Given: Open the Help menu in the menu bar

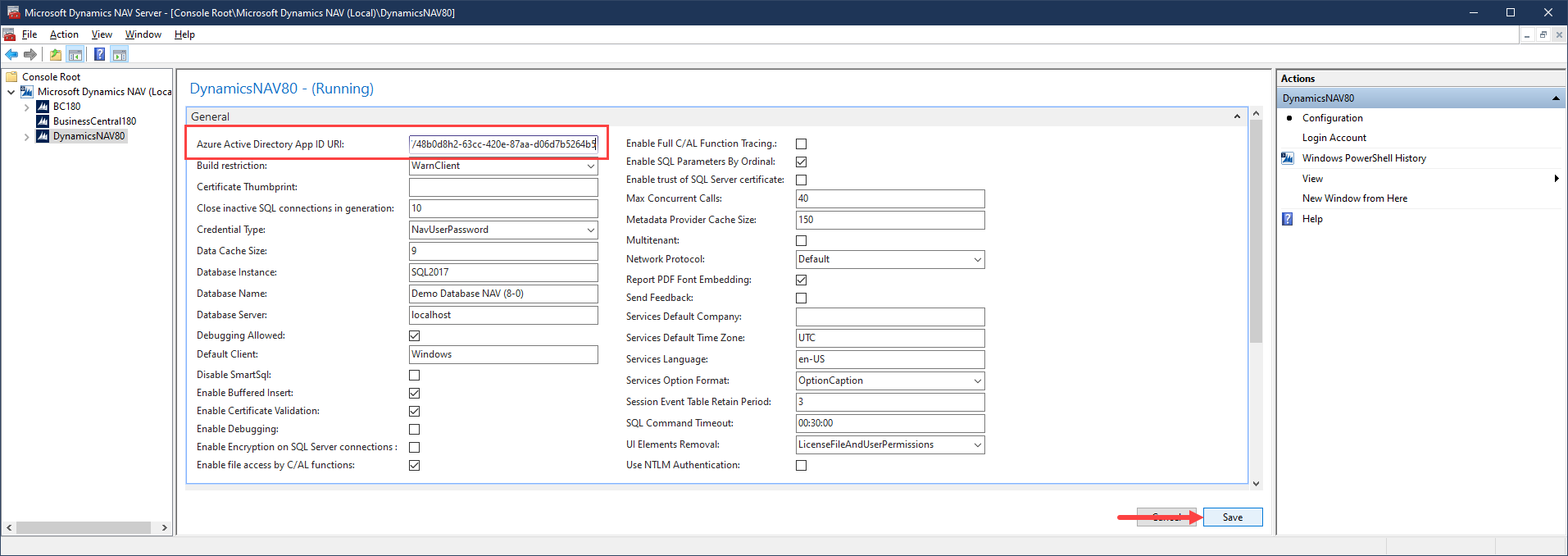Looking at the screenshot, I should pyautogui.click(x=184, y=34).
